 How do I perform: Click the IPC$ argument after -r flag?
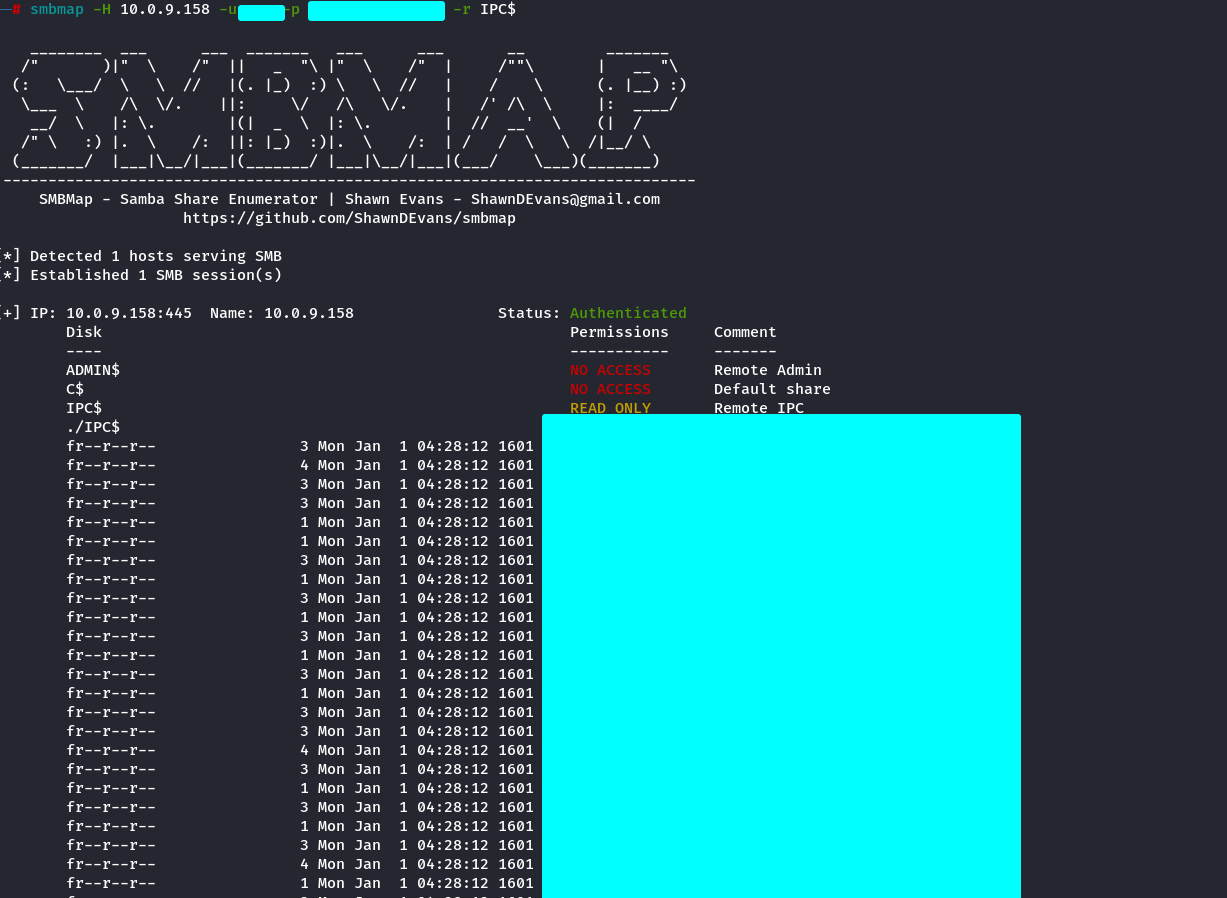click(x=498, y=9)
